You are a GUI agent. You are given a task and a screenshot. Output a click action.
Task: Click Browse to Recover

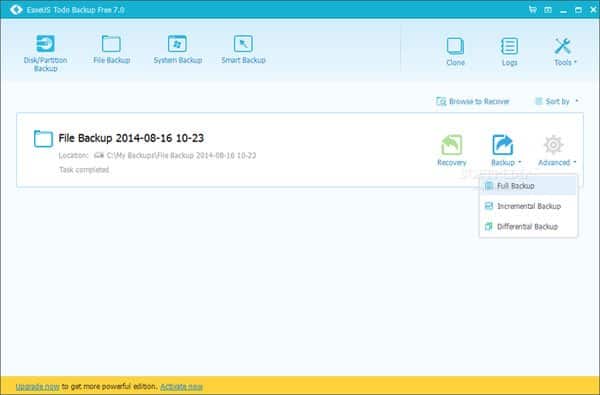[x=473, y=101]
